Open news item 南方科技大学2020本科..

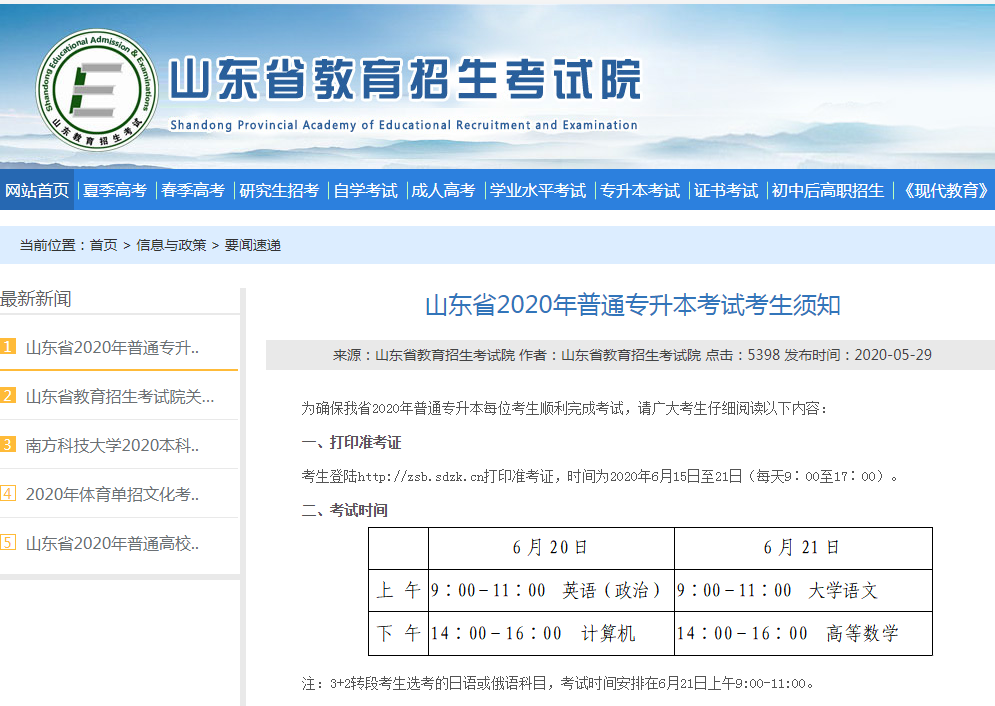(112, 445)
